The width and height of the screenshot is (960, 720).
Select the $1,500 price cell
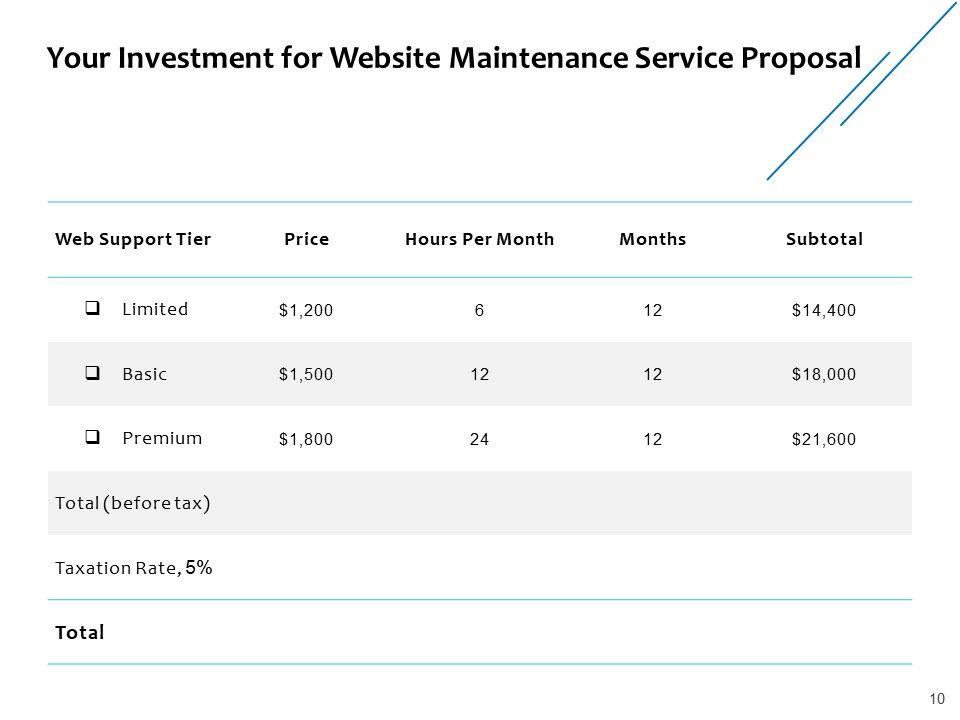coord(306,375)
